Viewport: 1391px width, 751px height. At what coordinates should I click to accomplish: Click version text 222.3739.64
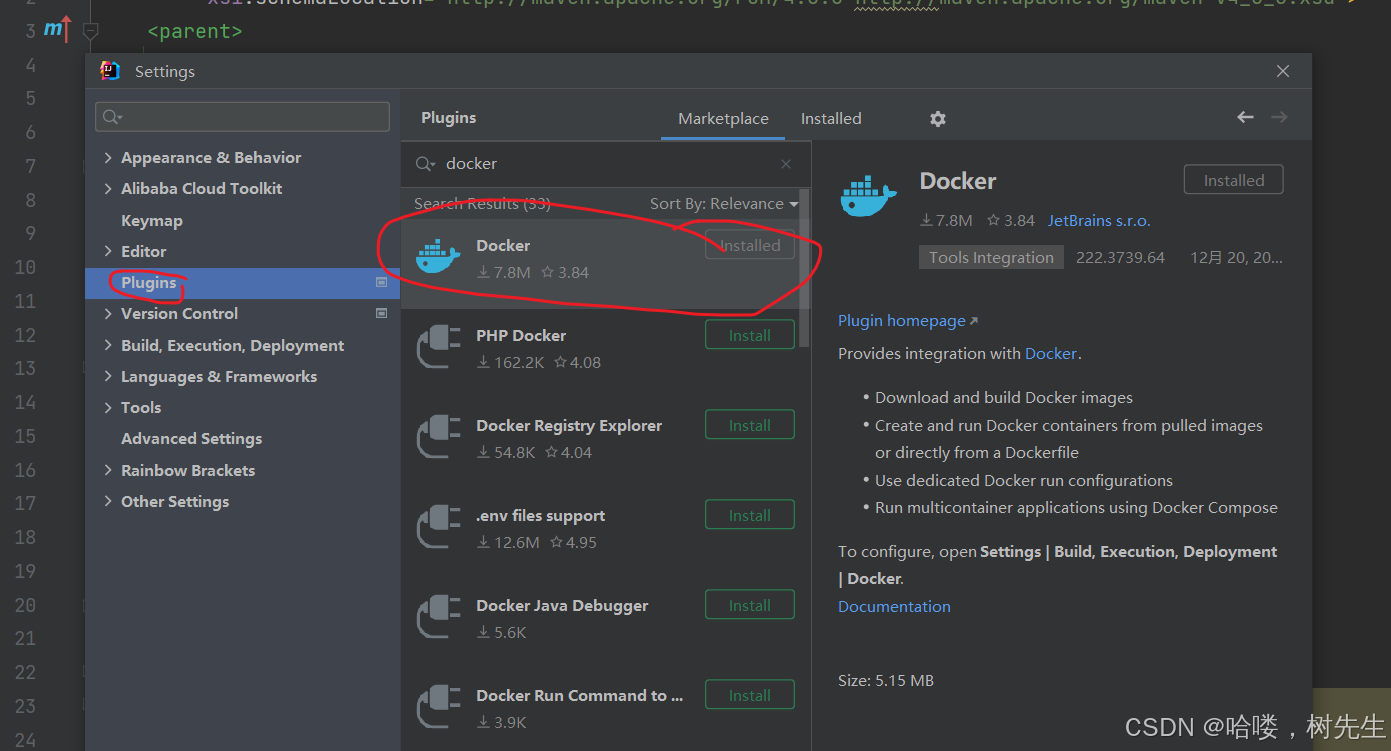(x=1120, y=258)
